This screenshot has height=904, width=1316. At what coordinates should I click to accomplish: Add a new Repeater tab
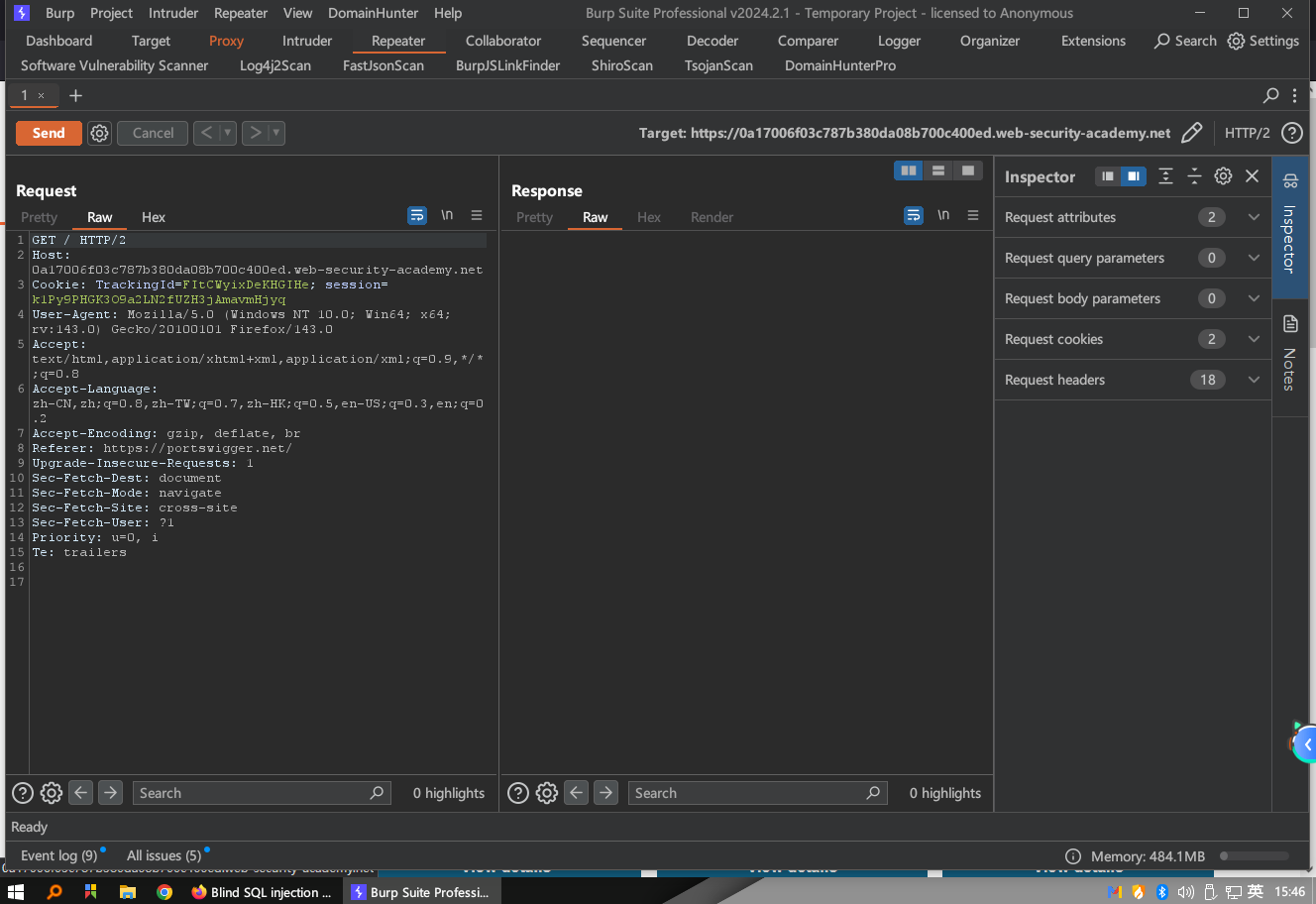[x=75, y=95]
